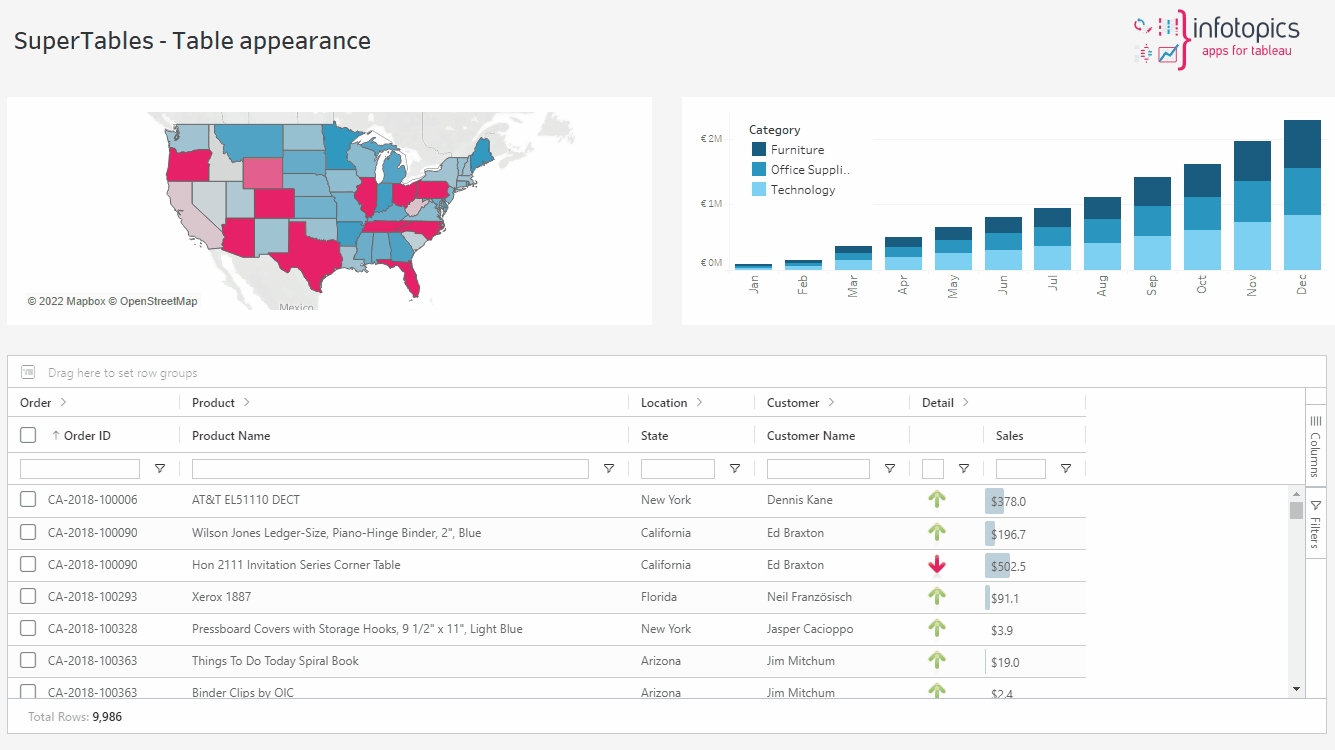
Task: Open the Product Name filter funnel icon
Action: click(609, 469)
